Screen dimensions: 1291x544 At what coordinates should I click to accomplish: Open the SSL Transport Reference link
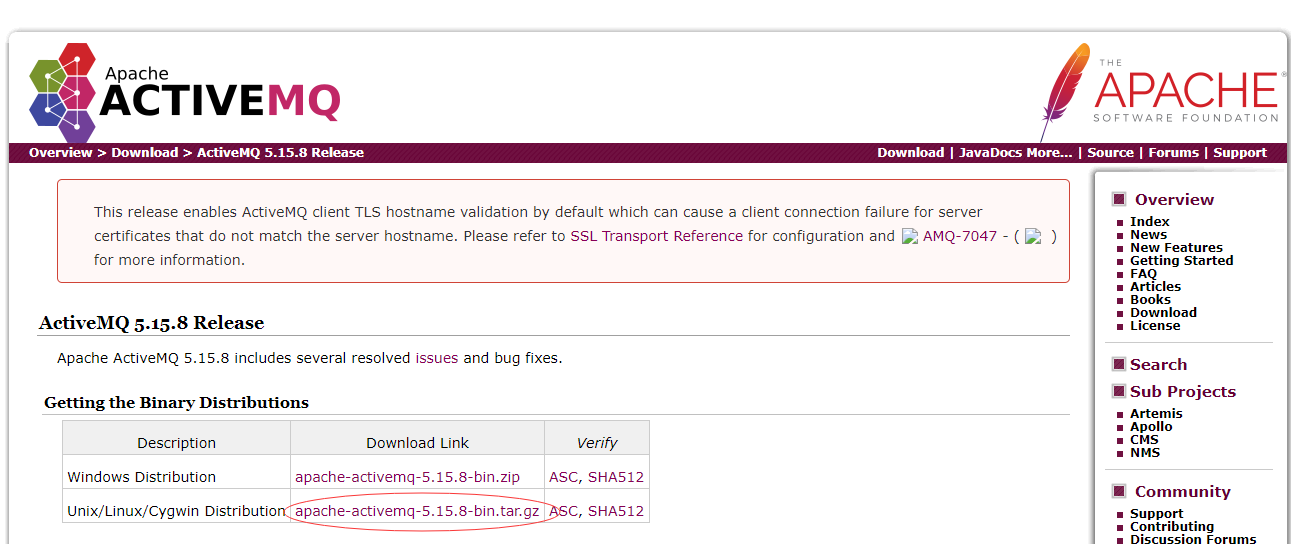pos(656,237)
